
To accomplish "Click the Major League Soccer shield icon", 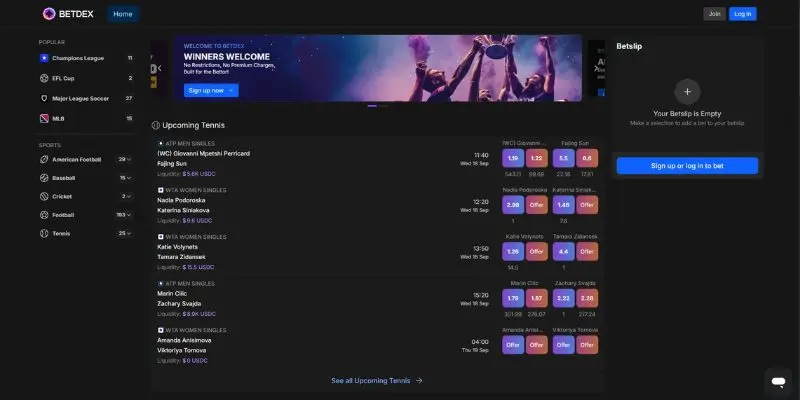I will (44, 98).
